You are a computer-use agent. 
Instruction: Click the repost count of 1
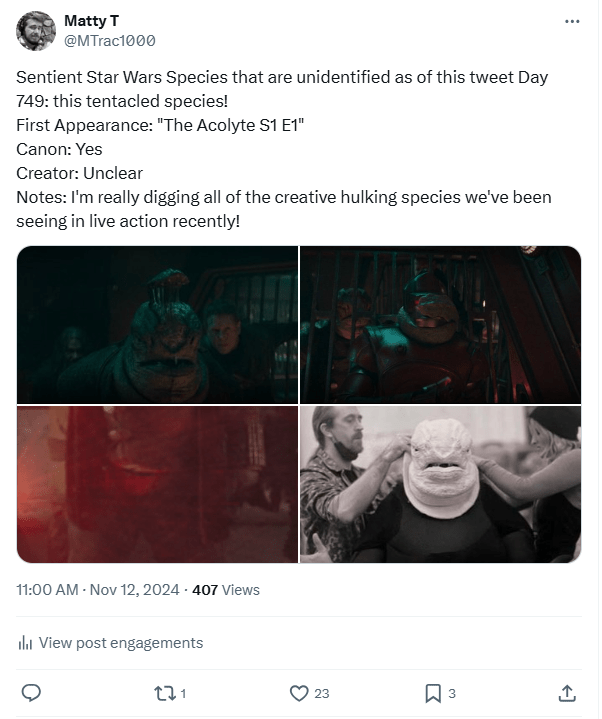(183, 693)
